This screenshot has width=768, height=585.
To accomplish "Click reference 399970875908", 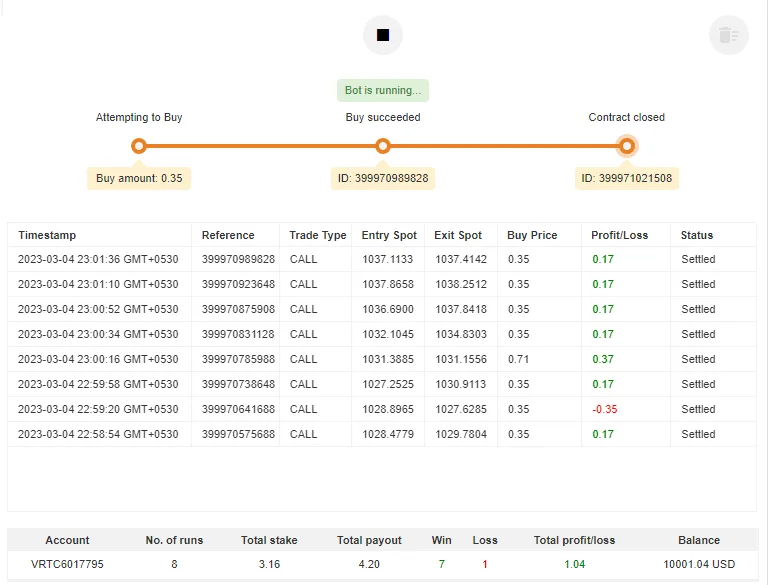I will (x=238, y=309).
